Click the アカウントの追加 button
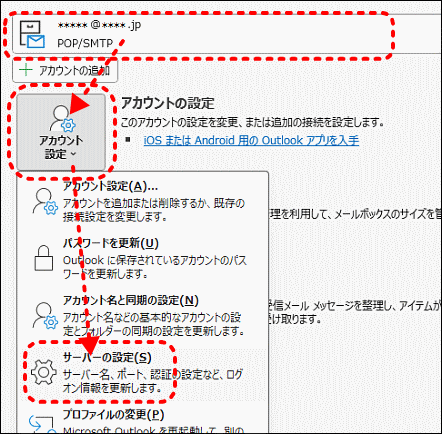Image resolution: width=442 pixels, height=434 pixels. pyautogui.click(x=65, y=71)
